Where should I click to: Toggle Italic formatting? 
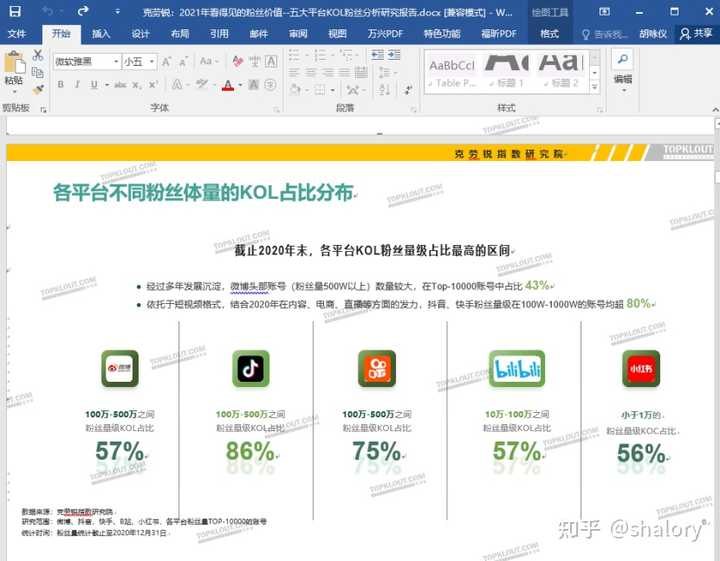click(75, 85)
